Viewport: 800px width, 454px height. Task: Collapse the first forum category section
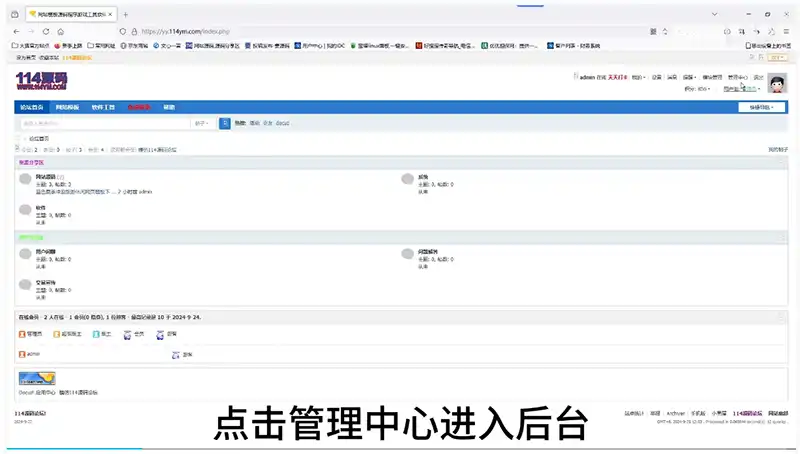coord(781,162)
